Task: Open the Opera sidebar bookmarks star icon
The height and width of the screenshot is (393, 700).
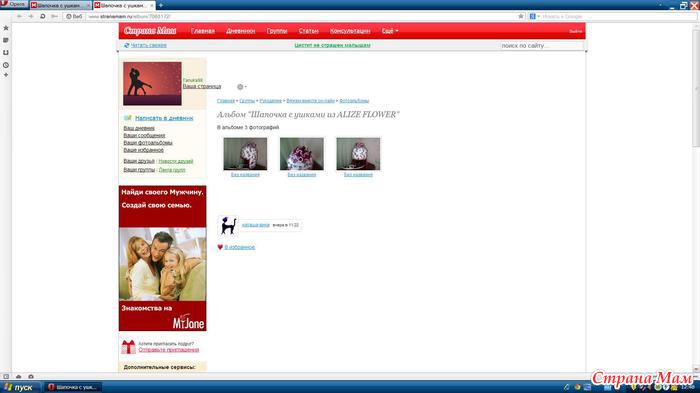Action: tap(6, 28)
